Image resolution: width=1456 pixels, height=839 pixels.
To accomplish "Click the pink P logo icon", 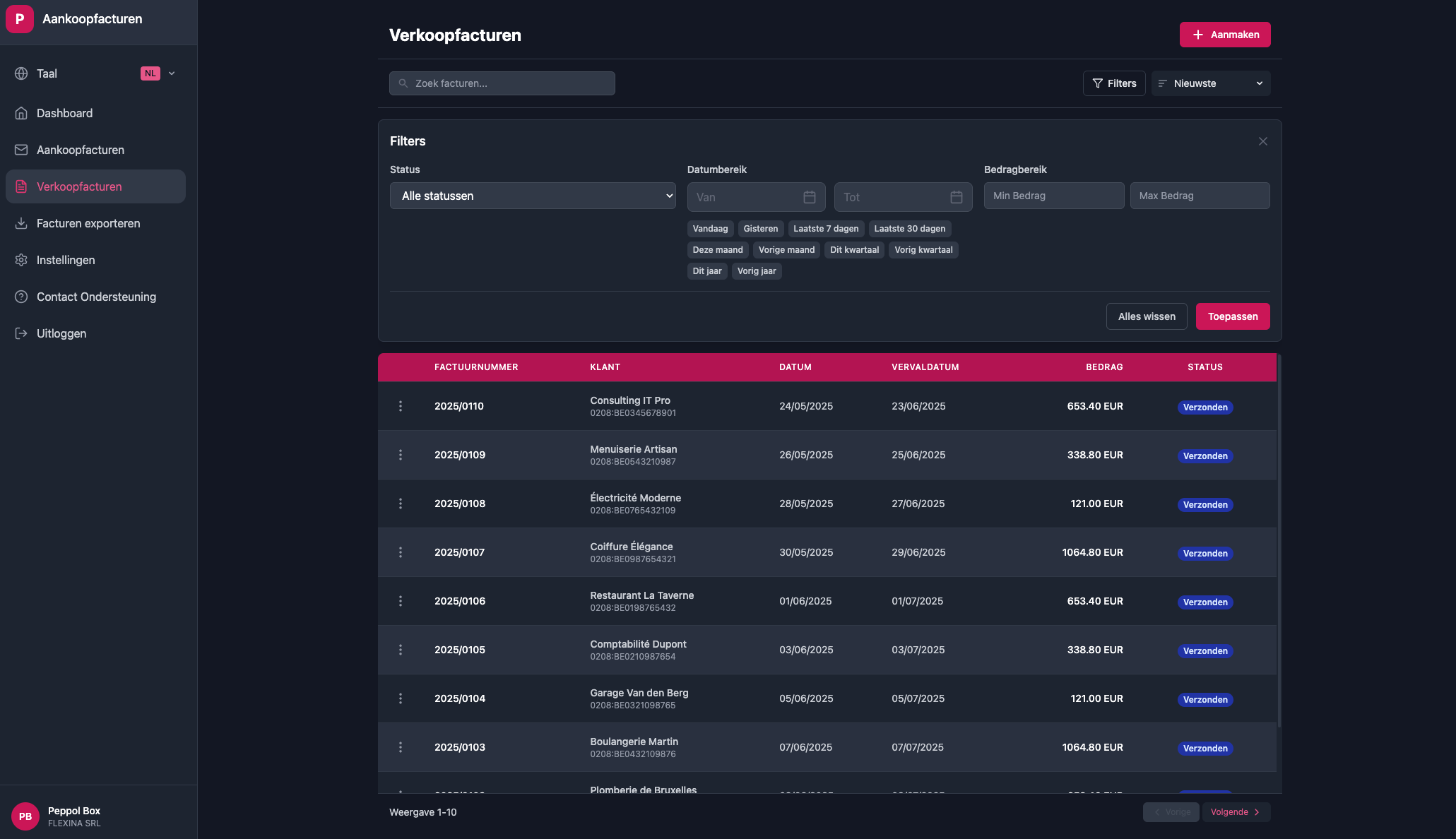I will point(20,19).
